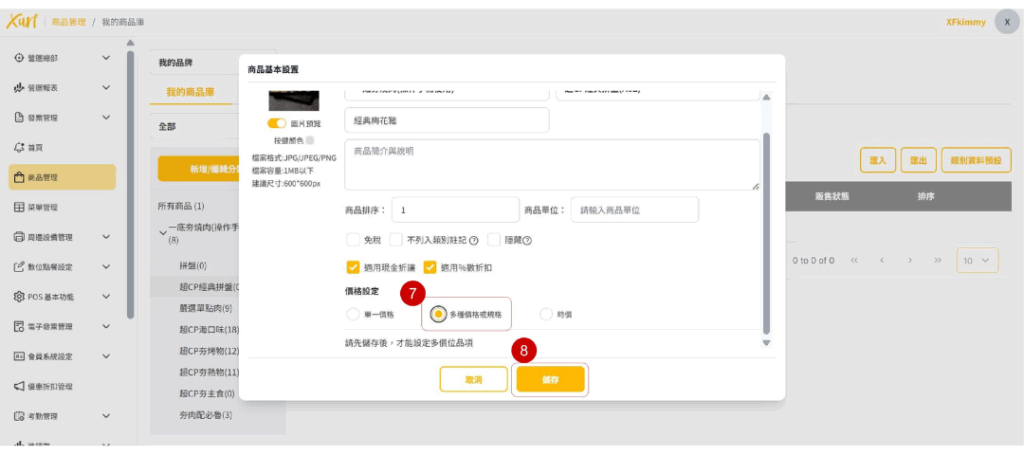Image resolution: width=1024 pixels, height=455 pixels.
Task: Select the 單一價格 radio option
Action: 352,314
